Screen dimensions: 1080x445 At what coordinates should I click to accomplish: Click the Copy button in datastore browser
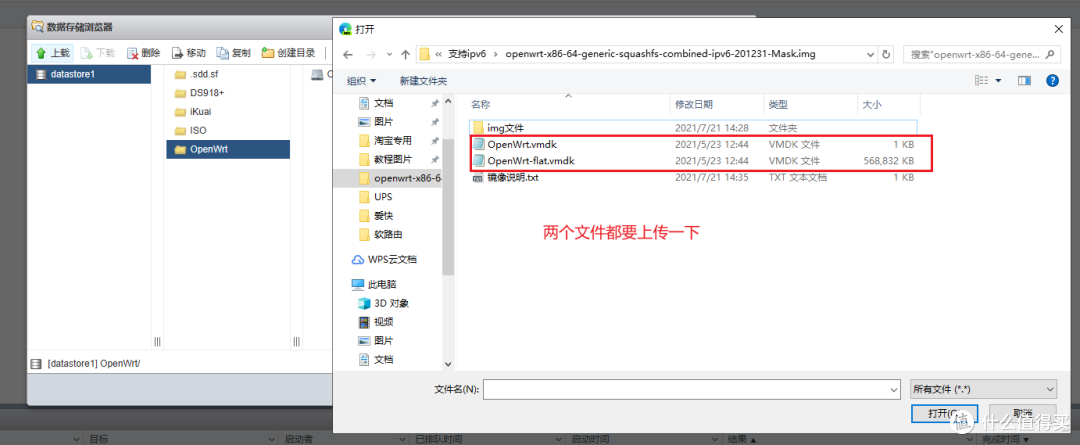[x=233, y=53]
